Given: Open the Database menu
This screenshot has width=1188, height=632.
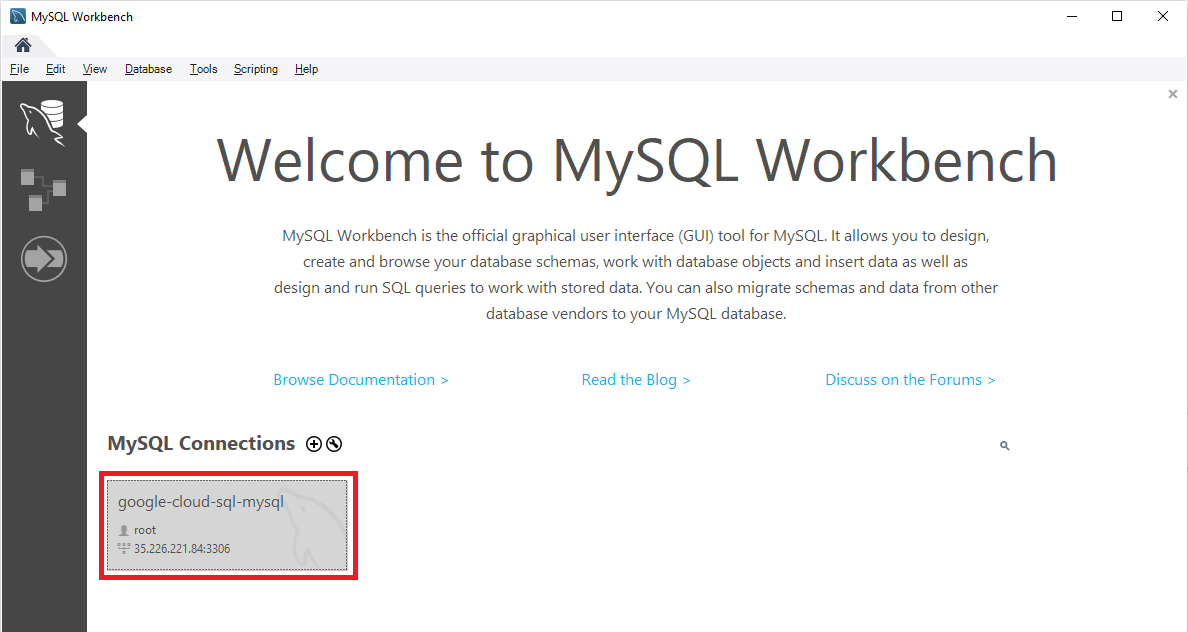Looking at the screenshot, I should pos(148,69).
